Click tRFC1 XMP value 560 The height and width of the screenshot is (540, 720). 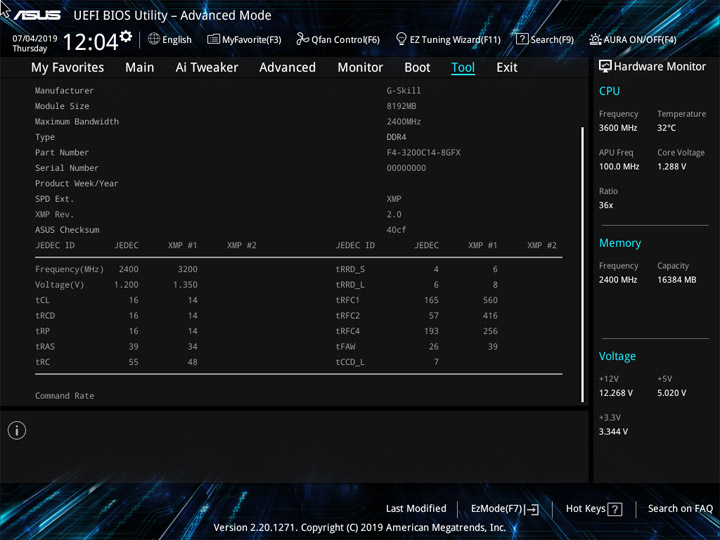pyautogui.click(x=490, y=300)
